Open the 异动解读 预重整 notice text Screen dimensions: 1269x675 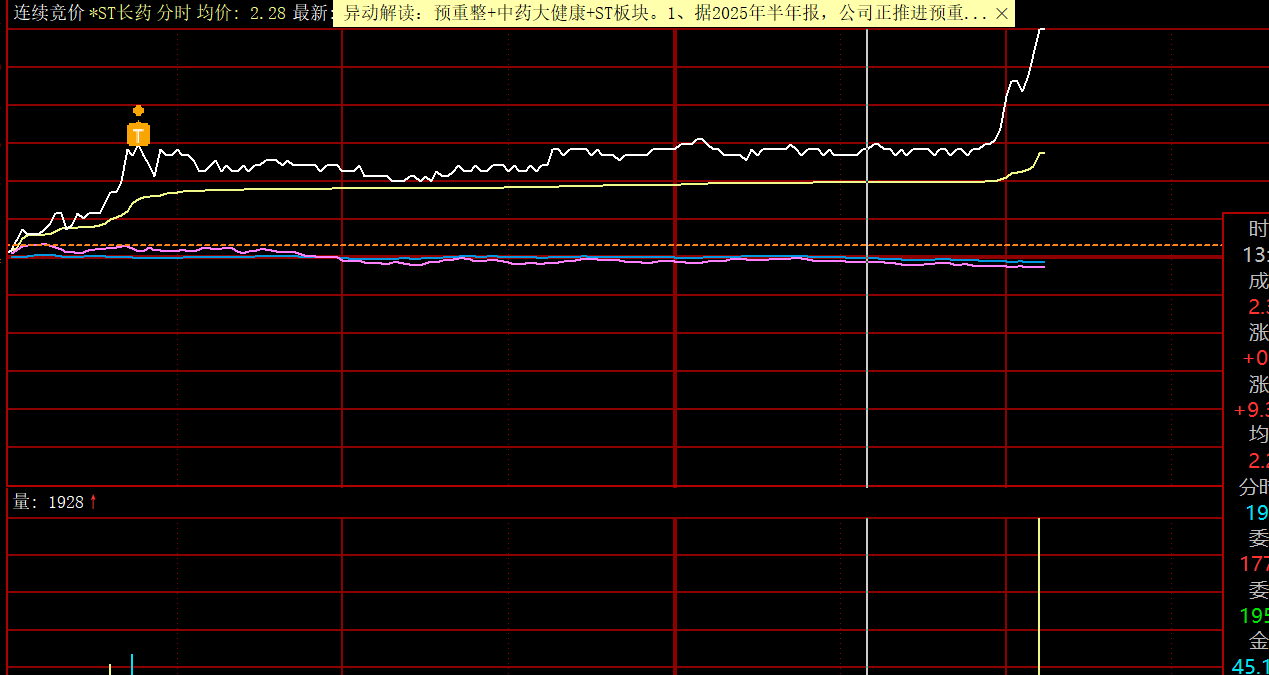[x=666, y=14]
